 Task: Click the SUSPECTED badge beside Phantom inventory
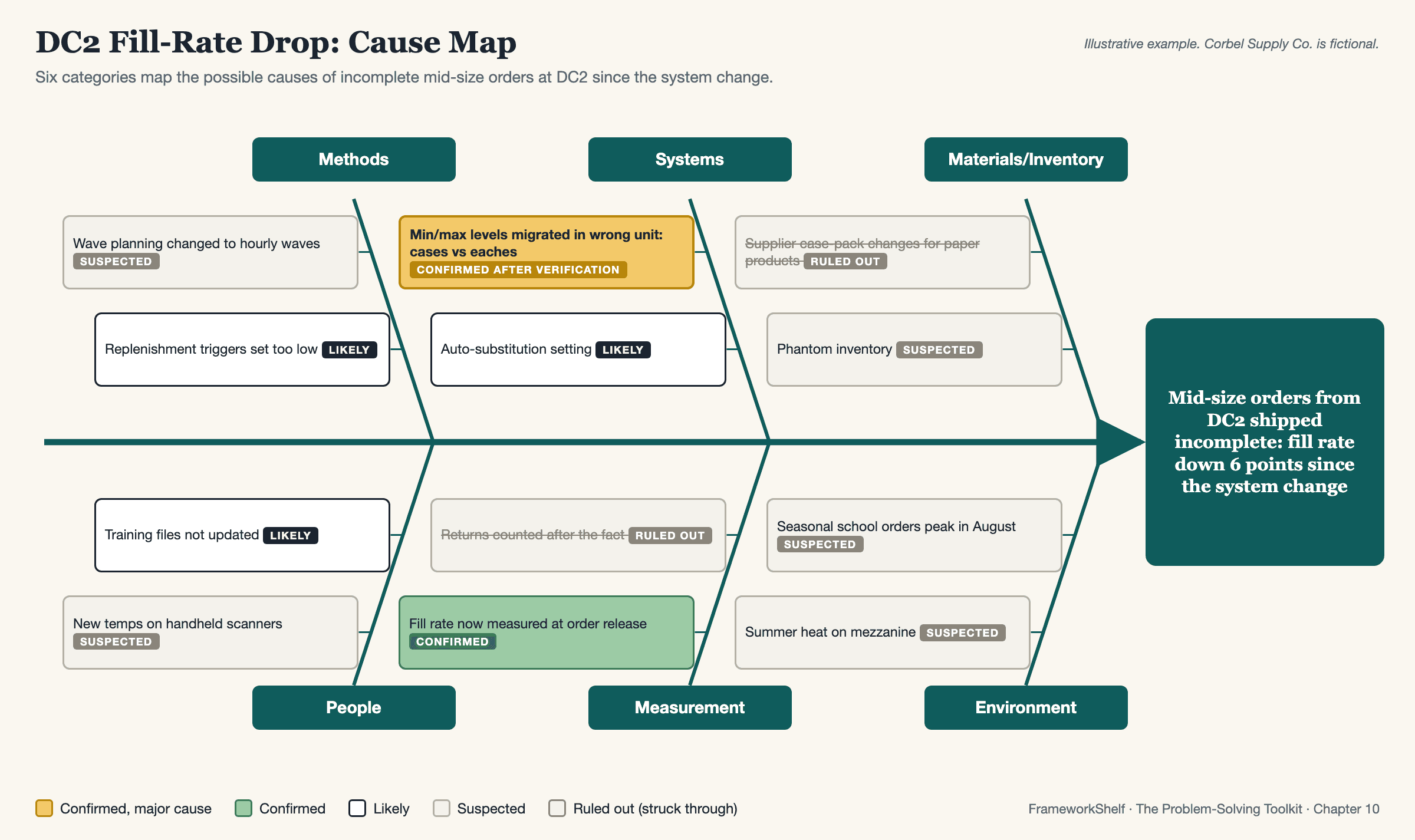tap(939, 350)
